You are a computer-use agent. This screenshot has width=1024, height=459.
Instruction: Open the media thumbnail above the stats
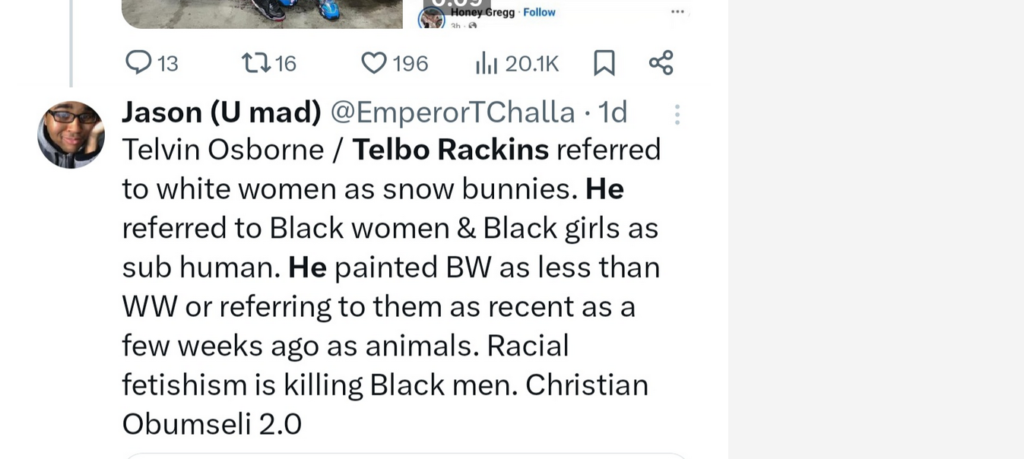(262, 12)
